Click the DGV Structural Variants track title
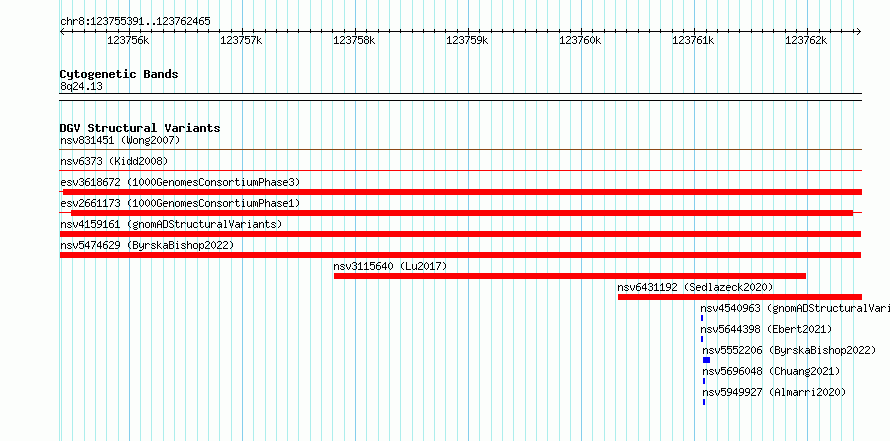Viewport: 890px width, 441px height. click(x=140, y=128)
